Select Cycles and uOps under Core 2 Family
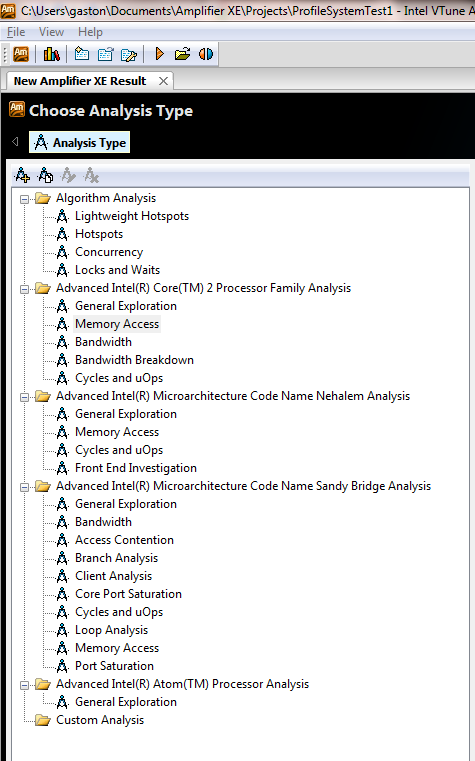The height and width of the screenshot is (761, 475). click(119, 378)
